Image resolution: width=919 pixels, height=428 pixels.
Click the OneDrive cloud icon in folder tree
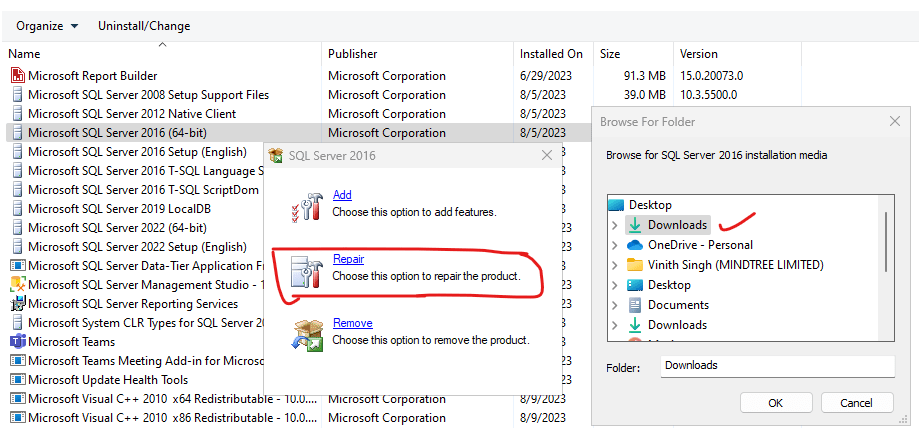[x=635, y=244]
